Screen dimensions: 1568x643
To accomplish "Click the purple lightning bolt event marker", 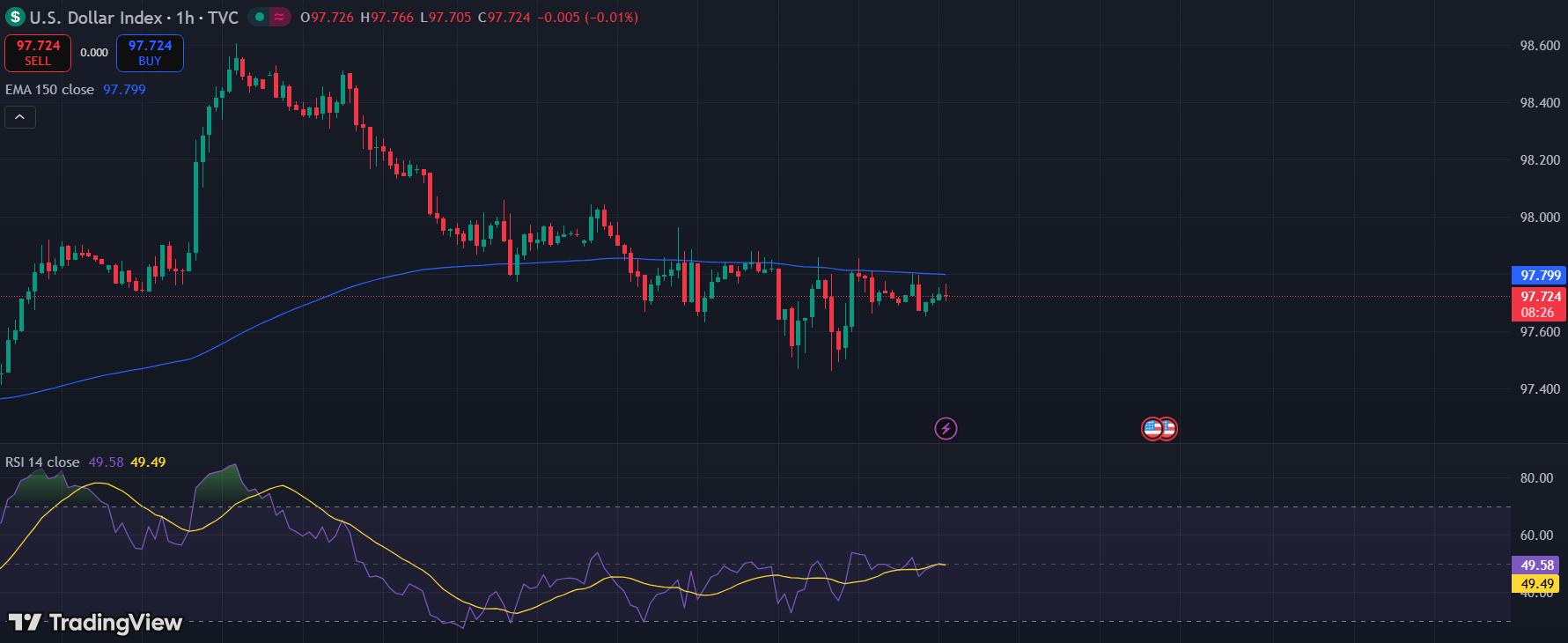I will pyautogui.click(x=946, y=429).
